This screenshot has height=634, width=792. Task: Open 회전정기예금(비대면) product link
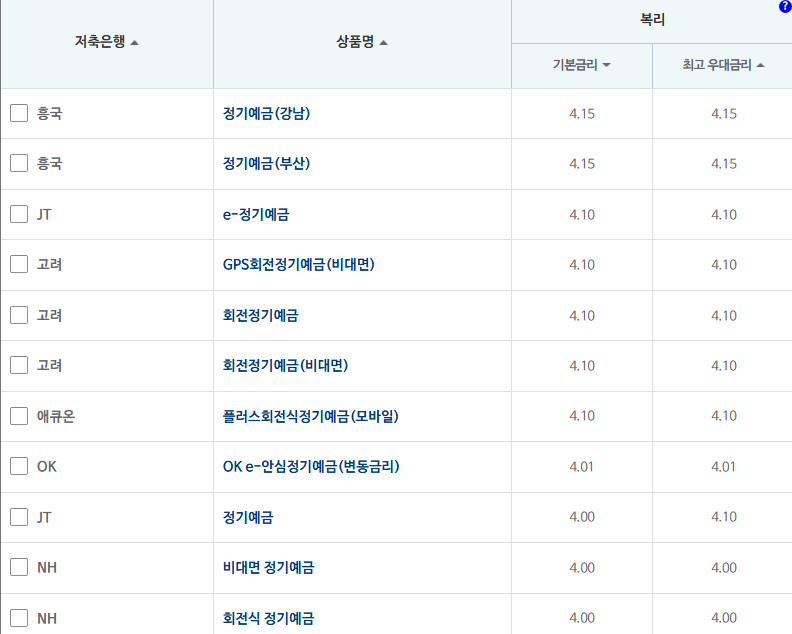285,365
